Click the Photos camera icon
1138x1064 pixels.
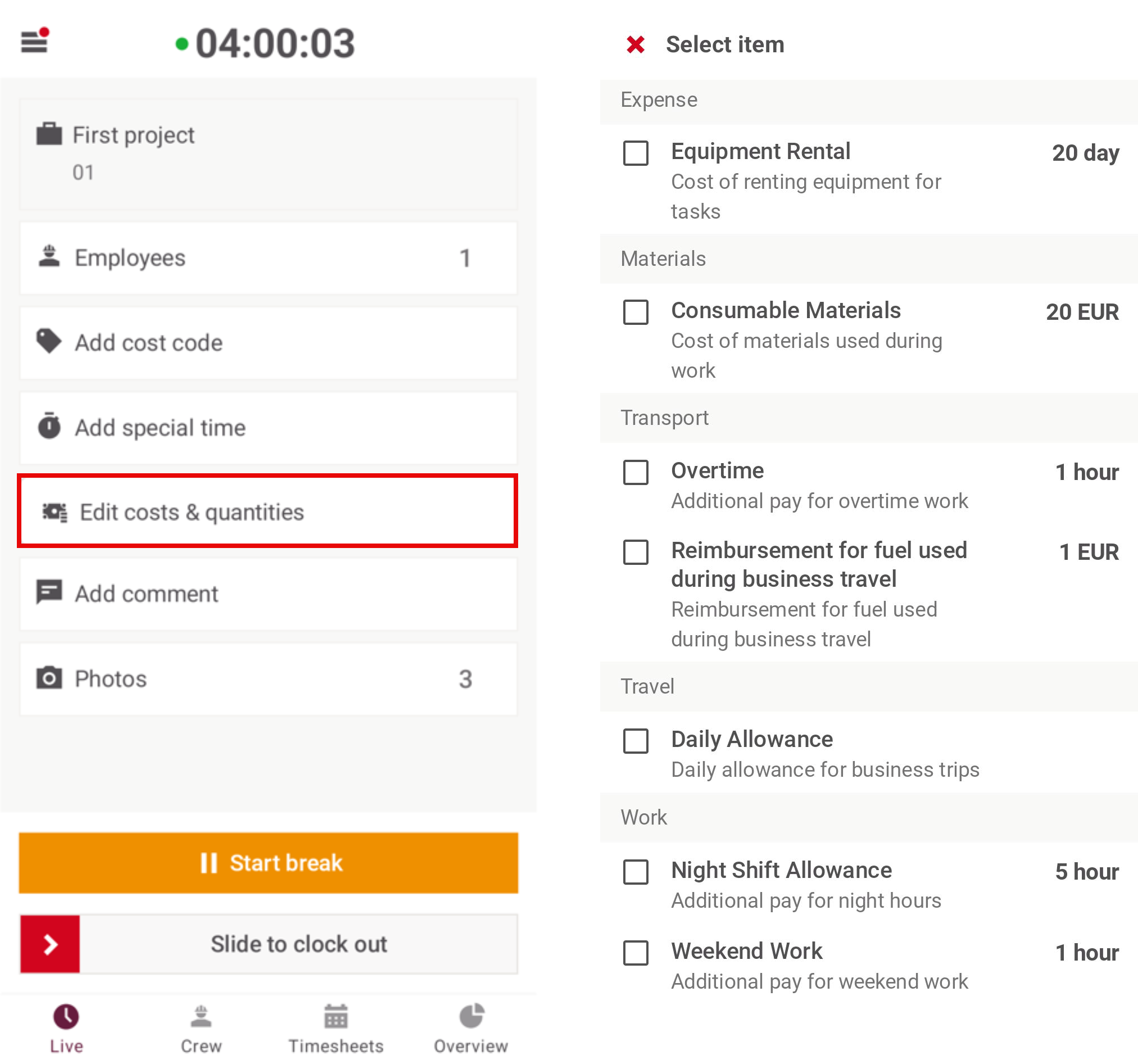click(x=49, y=678)
